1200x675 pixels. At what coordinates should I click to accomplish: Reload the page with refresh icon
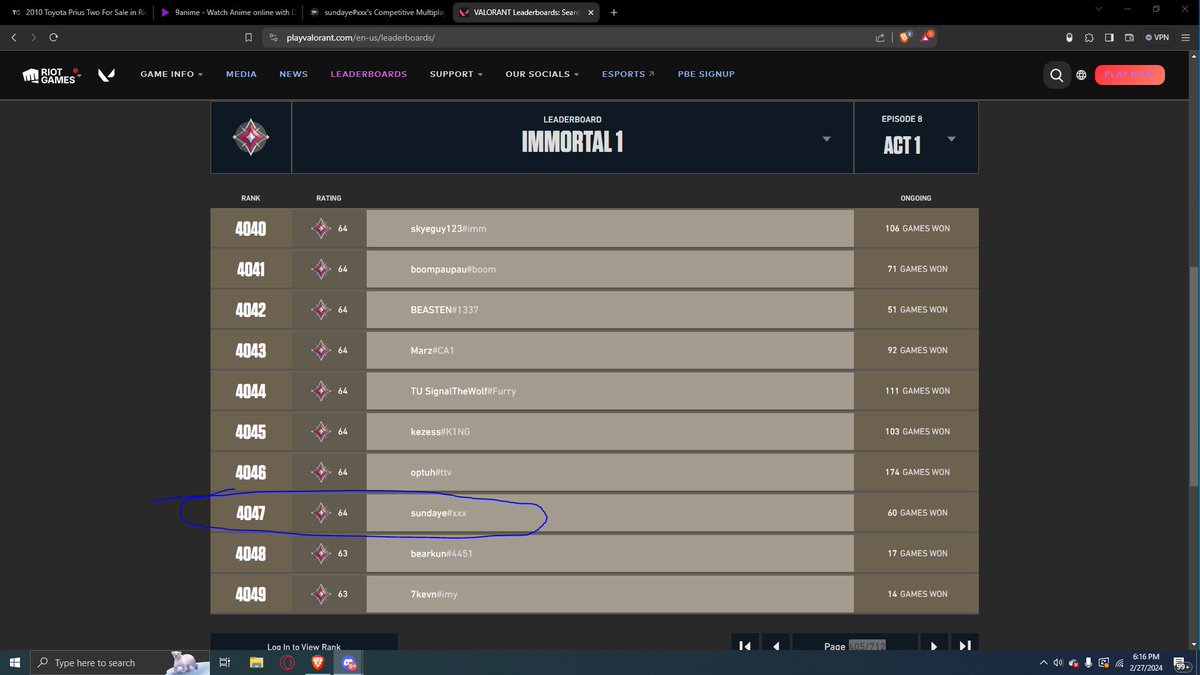pyautogui.click(x=53, y=37)
